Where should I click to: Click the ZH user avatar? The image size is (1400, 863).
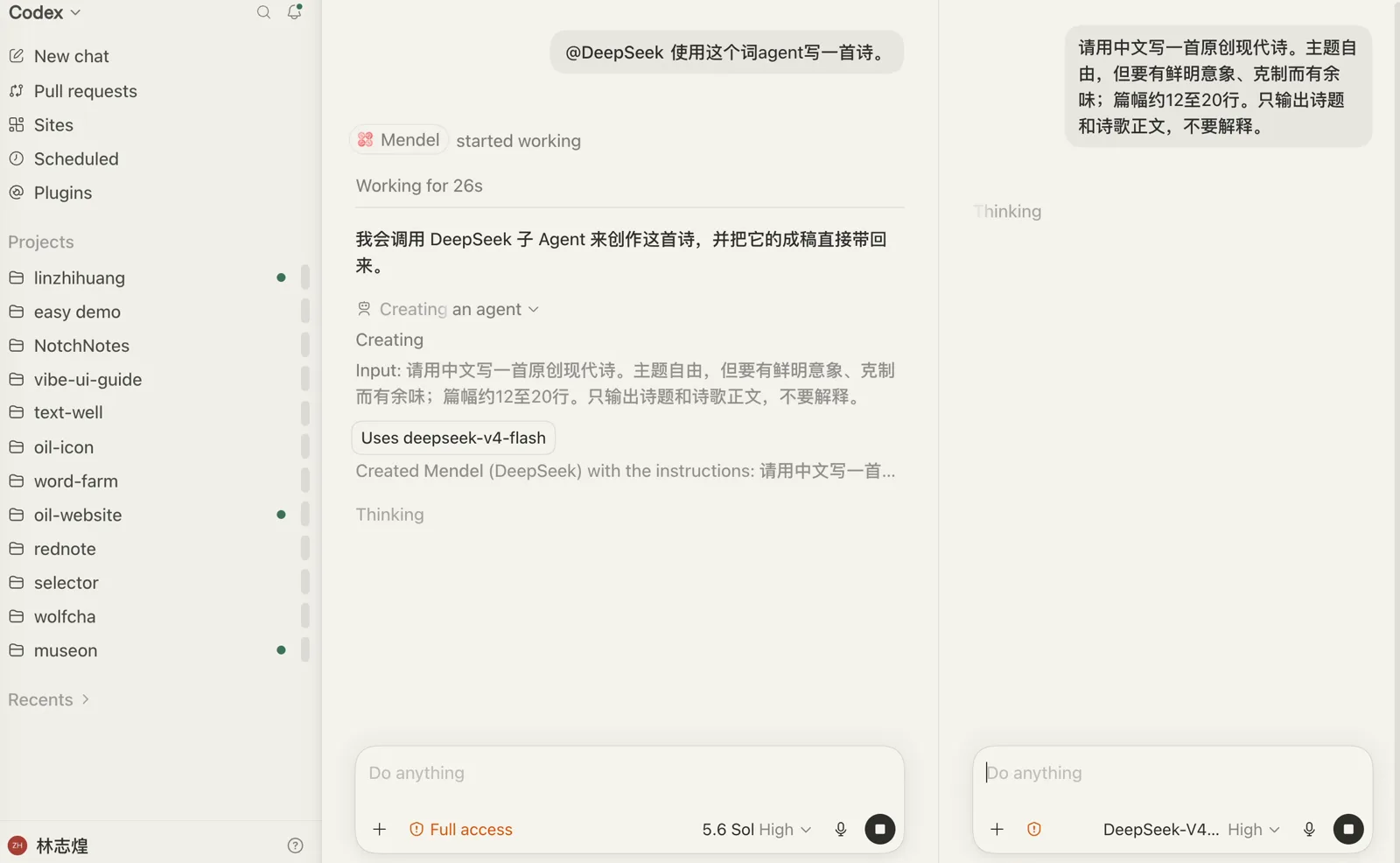click(17, 845)
